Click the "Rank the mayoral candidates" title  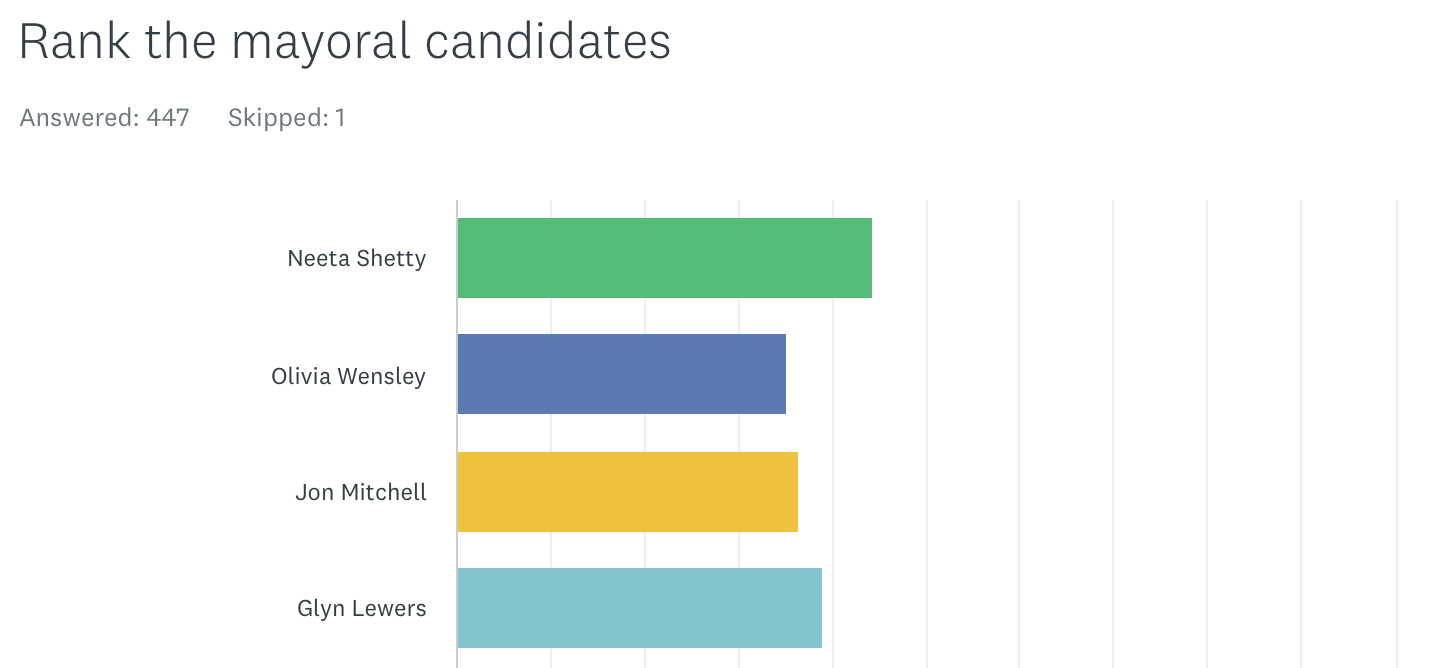tap(344, 42)
